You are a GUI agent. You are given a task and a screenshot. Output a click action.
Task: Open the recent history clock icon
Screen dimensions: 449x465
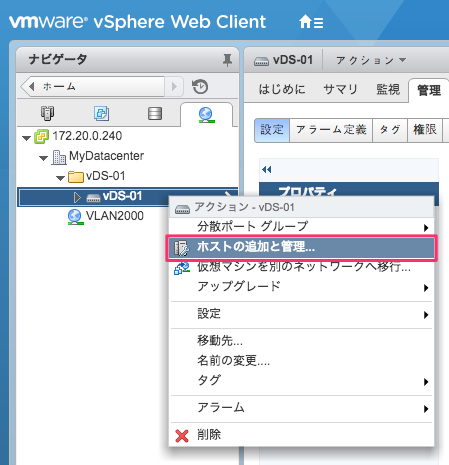(200, 87)
